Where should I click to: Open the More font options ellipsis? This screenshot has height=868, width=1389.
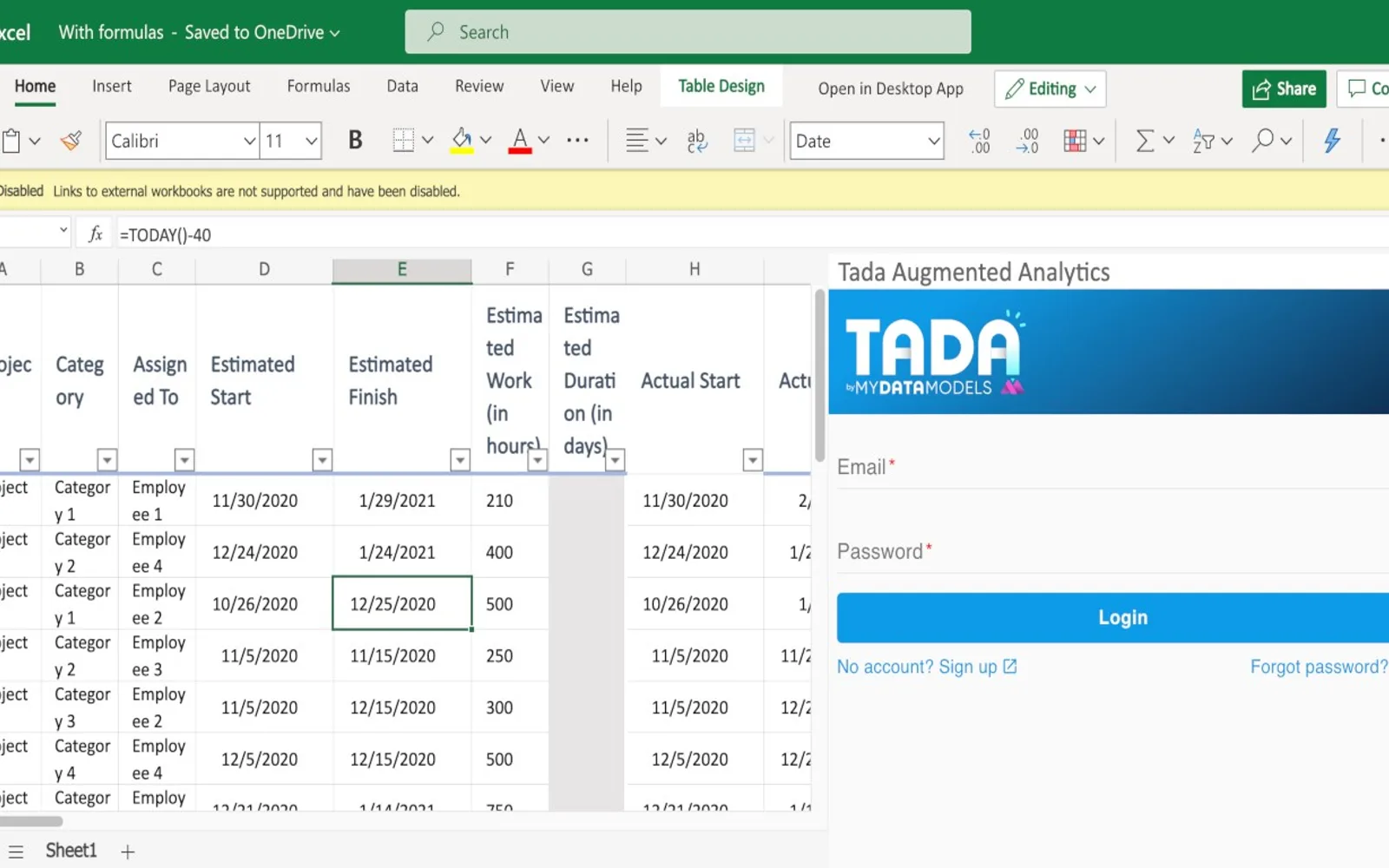577,141
